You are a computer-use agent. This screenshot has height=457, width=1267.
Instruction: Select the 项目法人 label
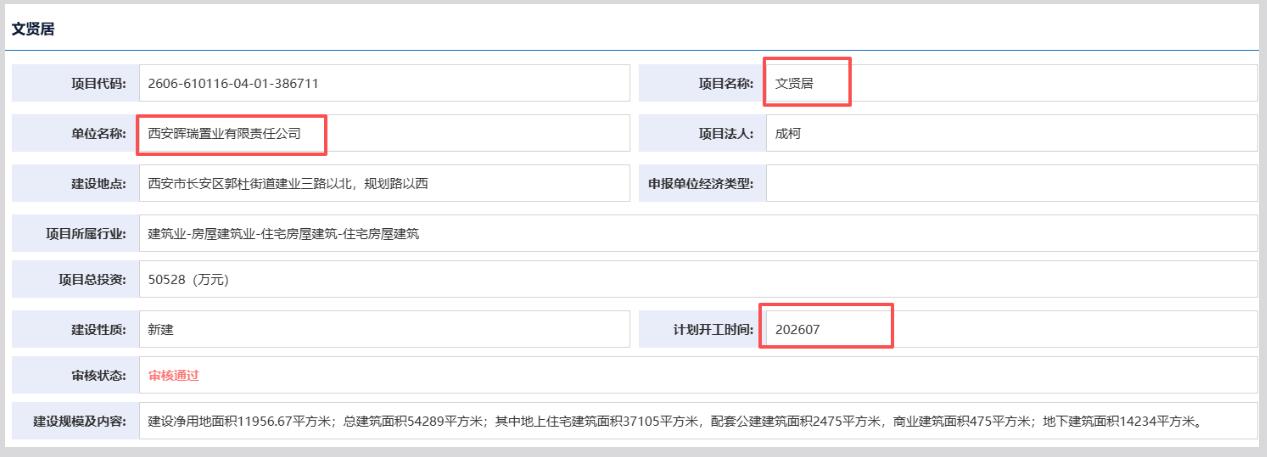tap(725, 133)
